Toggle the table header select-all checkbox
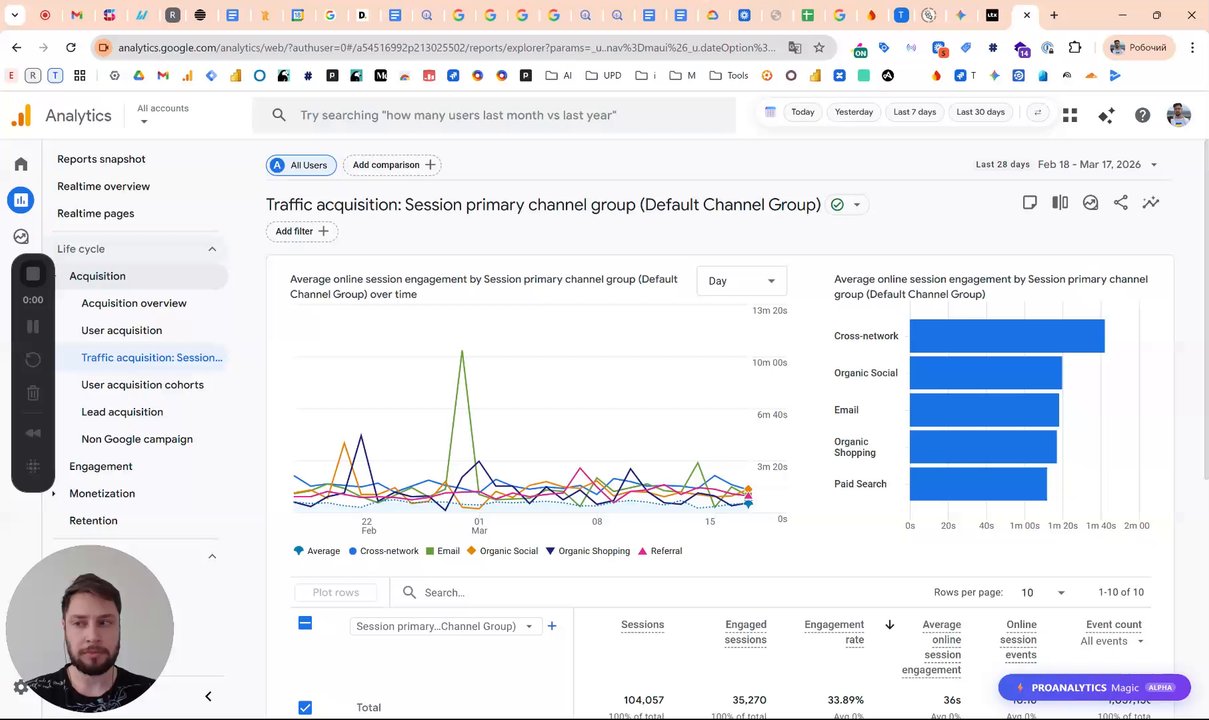 pos(305,623)
